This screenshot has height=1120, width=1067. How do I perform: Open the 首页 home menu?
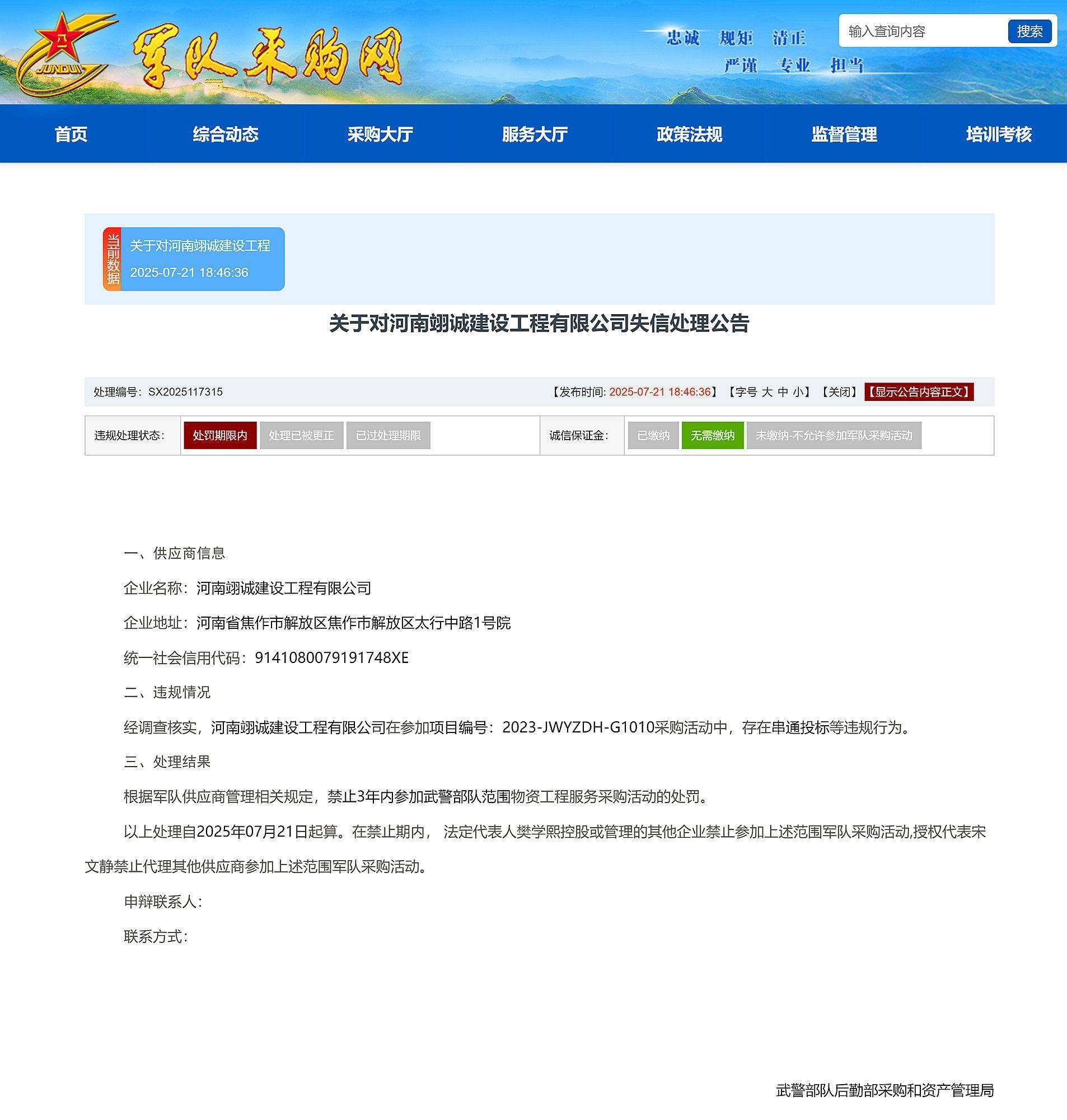(x=71, y=134)
